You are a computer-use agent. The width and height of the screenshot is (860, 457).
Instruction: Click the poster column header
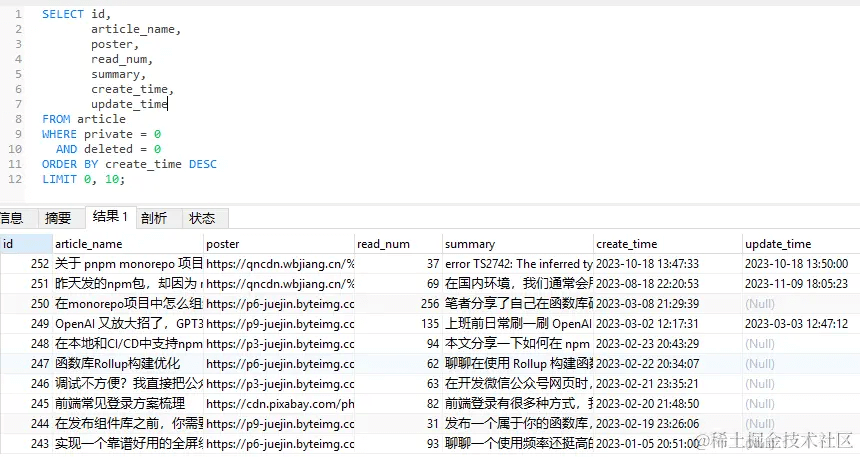point(279,244)
